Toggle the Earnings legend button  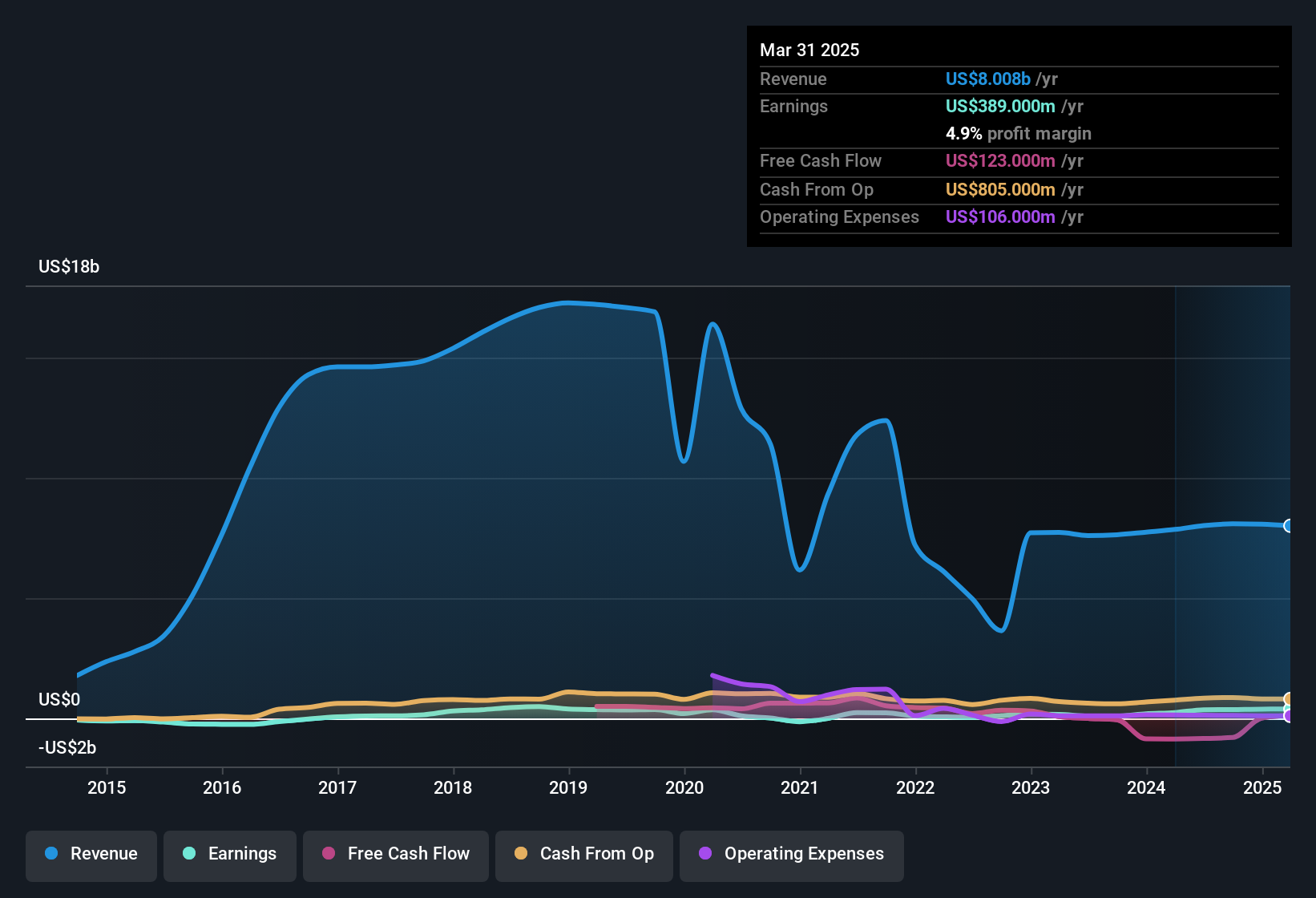[230, 856]
